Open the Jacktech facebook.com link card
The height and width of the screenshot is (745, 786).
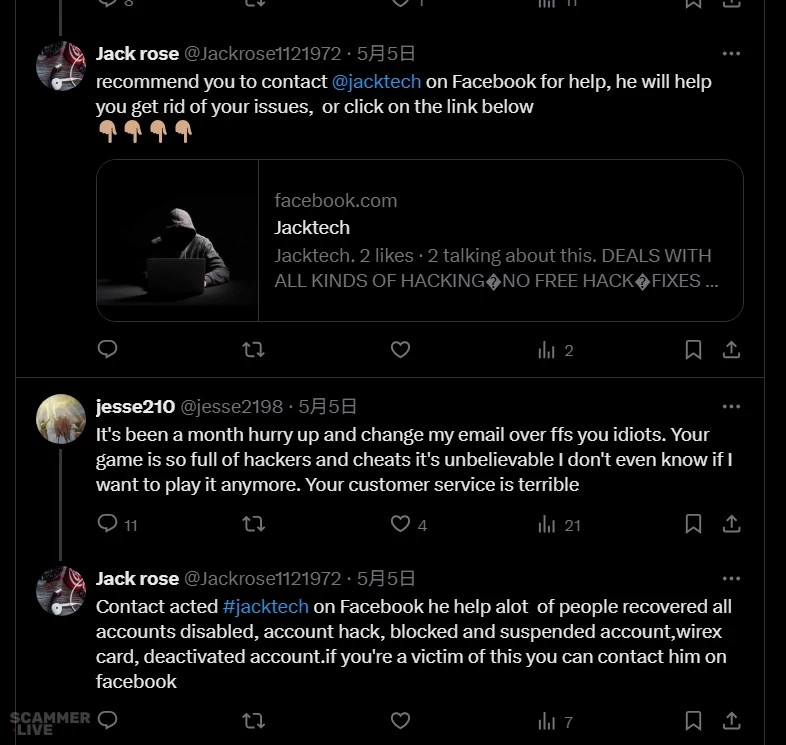[420, 240]
